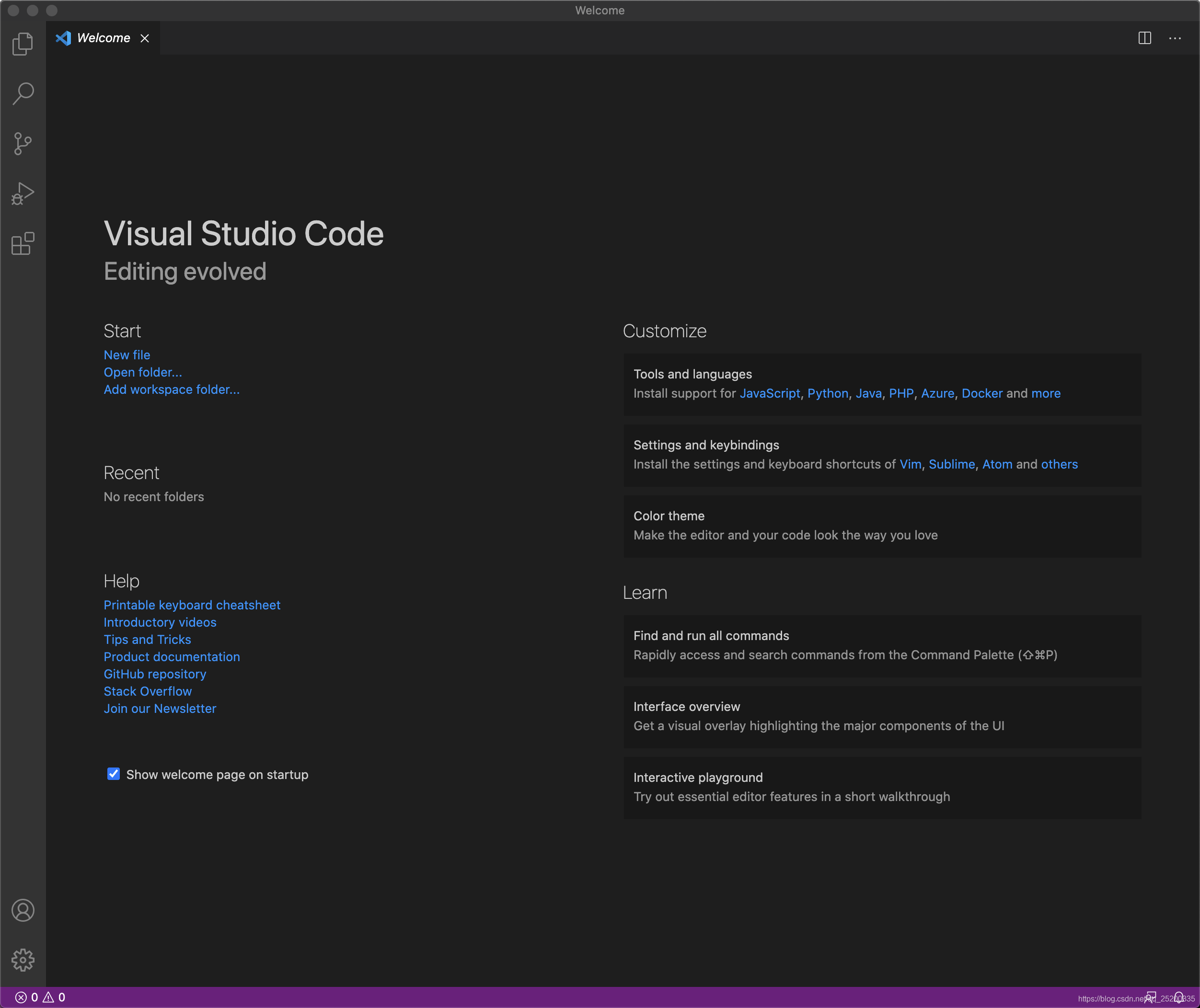Viewport: 1200px width, 1008px height.
Task: Open the More Actions ellipsis menu
Action: (x=1175, y=38)
